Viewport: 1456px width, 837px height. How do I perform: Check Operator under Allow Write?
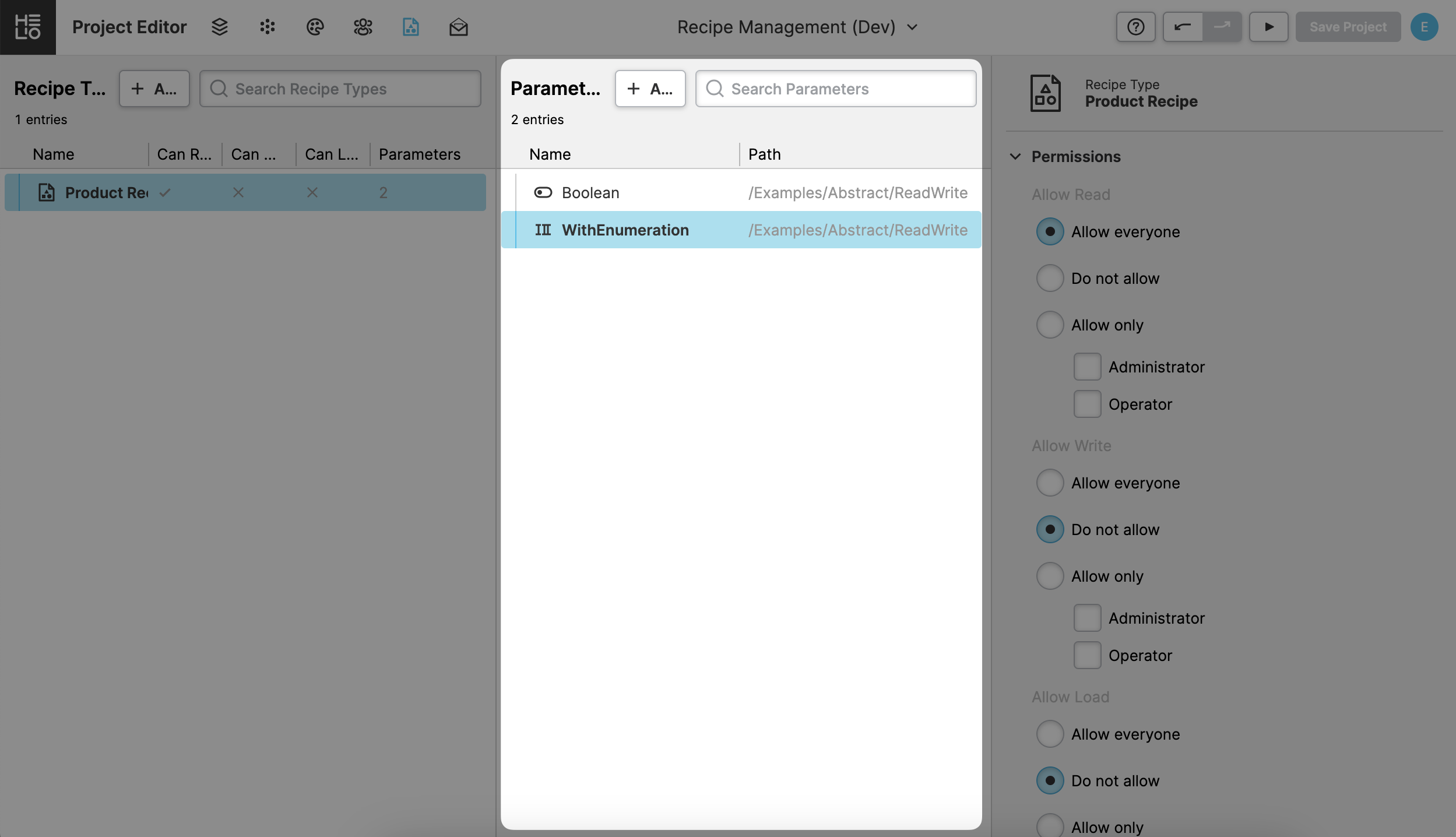[1087, 655]
